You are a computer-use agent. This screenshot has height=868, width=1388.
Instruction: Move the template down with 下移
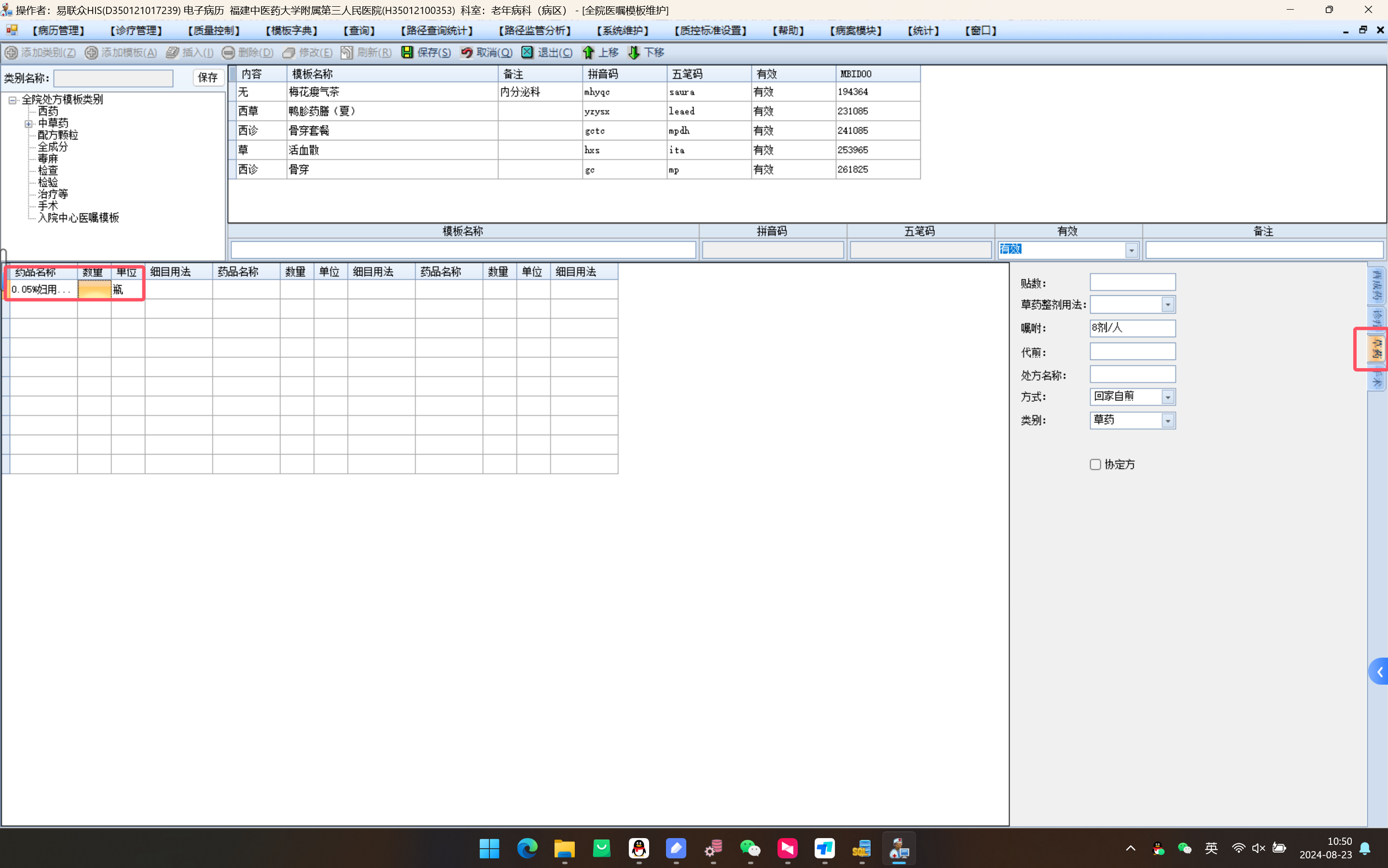(x=633, y=52)
